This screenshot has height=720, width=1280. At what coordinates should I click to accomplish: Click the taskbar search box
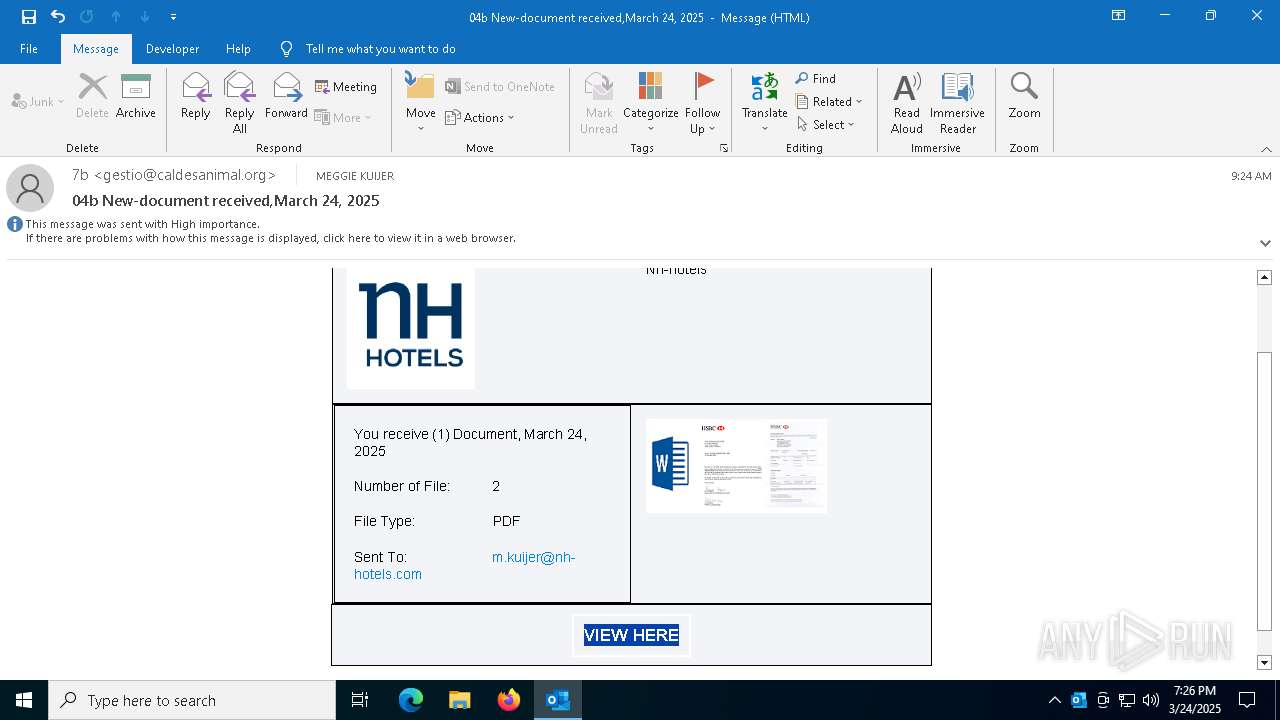click(192, 700)
